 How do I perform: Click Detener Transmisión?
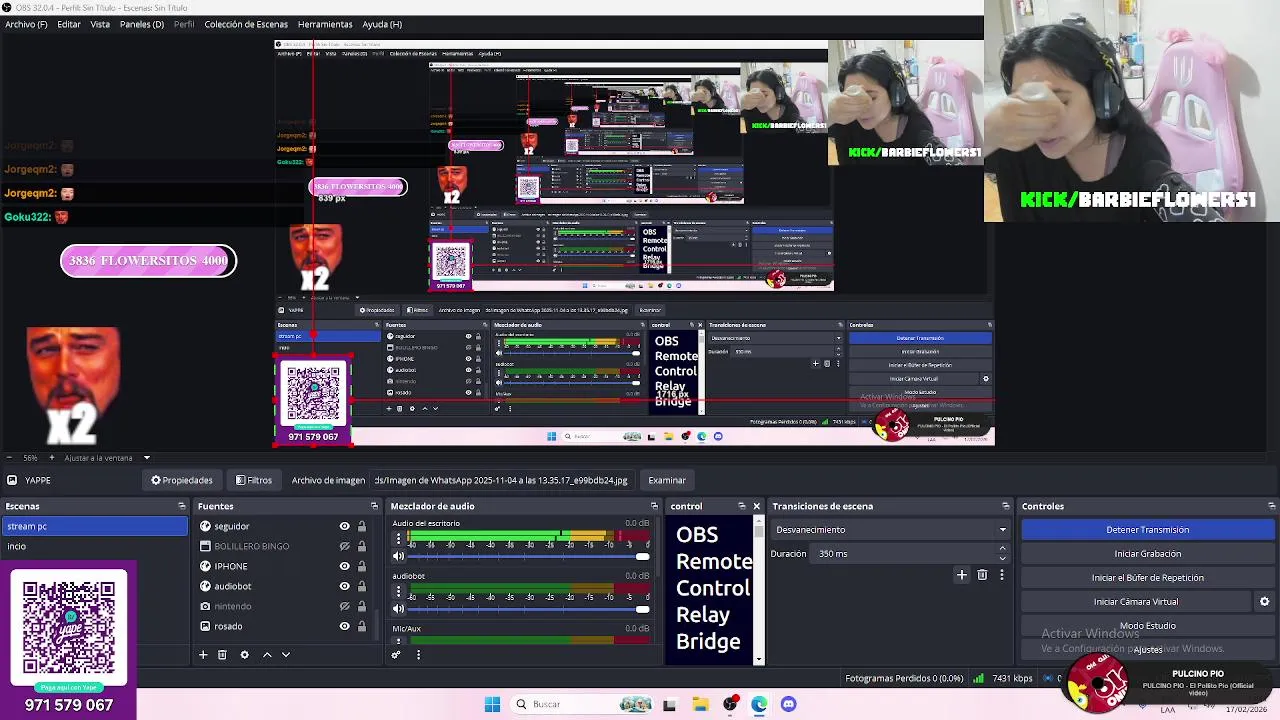pos(1147,530)
